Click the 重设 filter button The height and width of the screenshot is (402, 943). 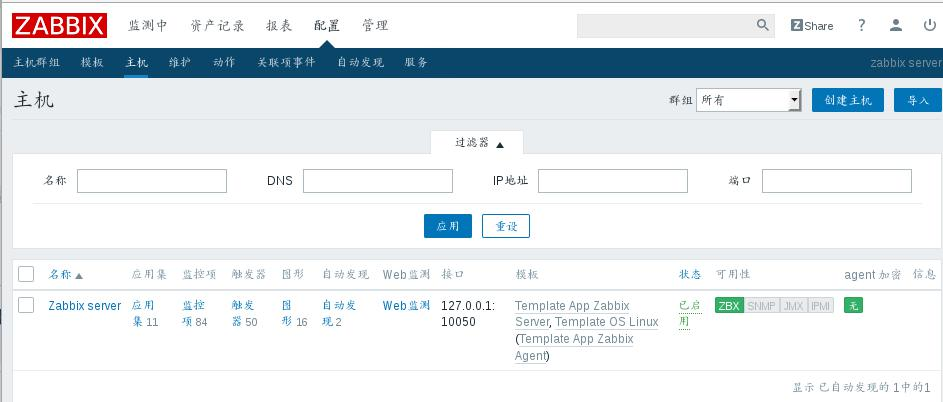tap(506, 226)
